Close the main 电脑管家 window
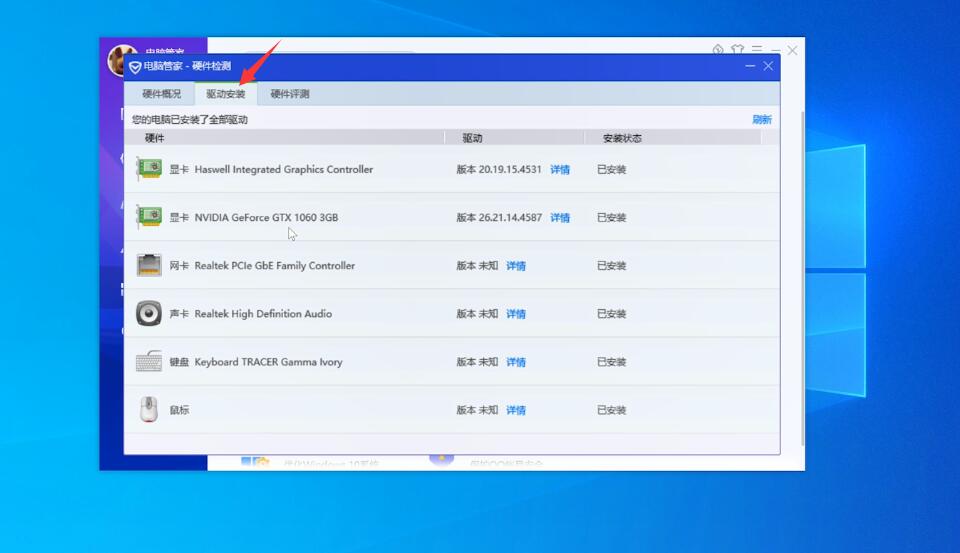960x553 pixels. pyautogui.click(x=792, y=50)
